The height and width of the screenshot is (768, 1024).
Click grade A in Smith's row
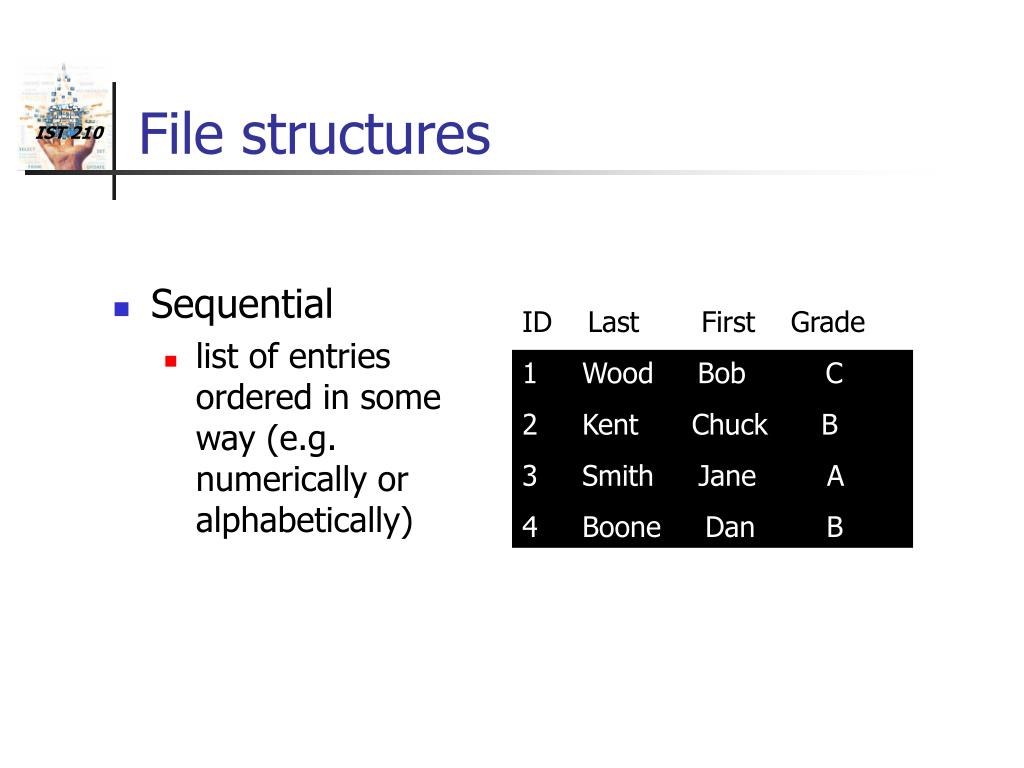coord(835,476)
